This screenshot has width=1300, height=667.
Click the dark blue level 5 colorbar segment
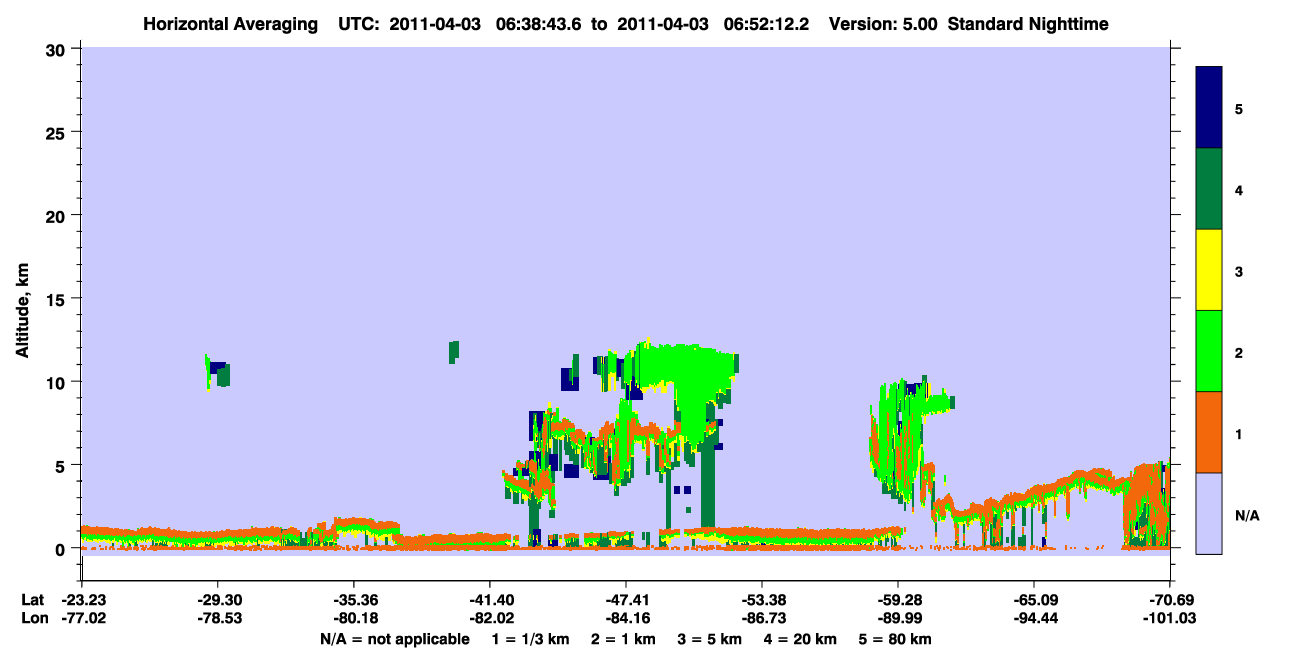(1209, 107)
